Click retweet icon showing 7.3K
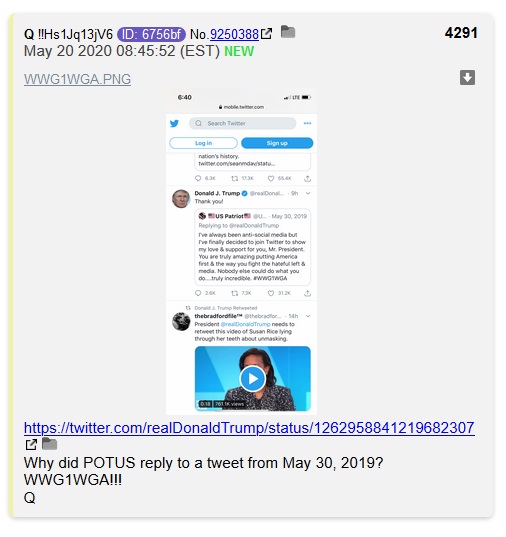The image size is (506, 537). [x=235, y=293]
